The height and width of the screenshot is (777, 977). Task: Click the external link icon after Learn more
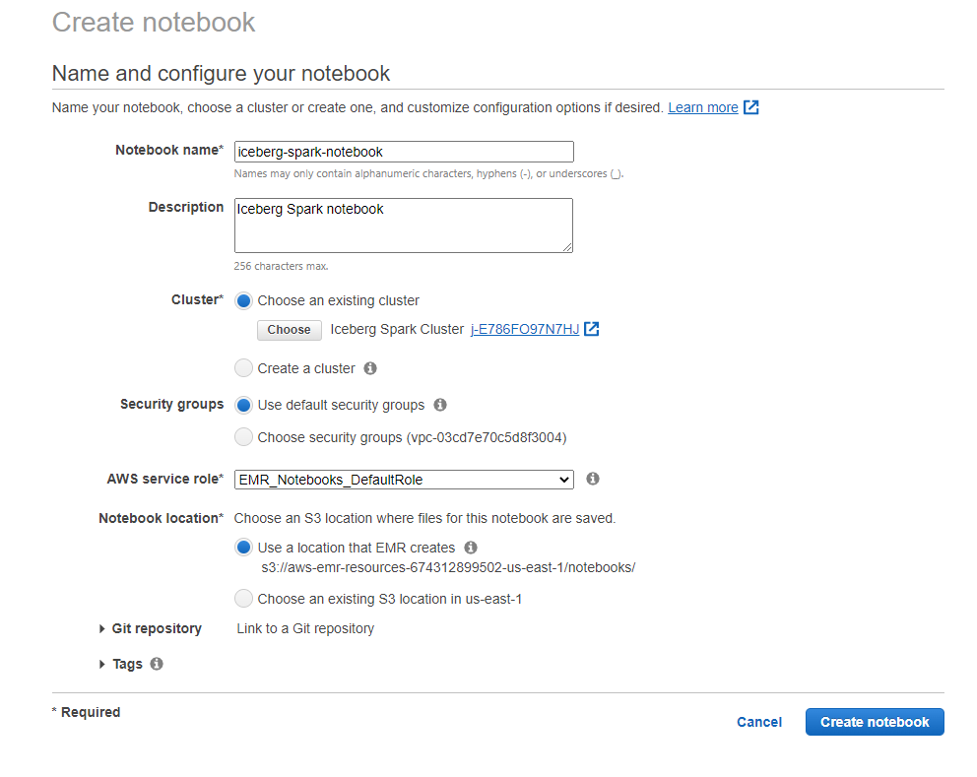click(750, 107)
